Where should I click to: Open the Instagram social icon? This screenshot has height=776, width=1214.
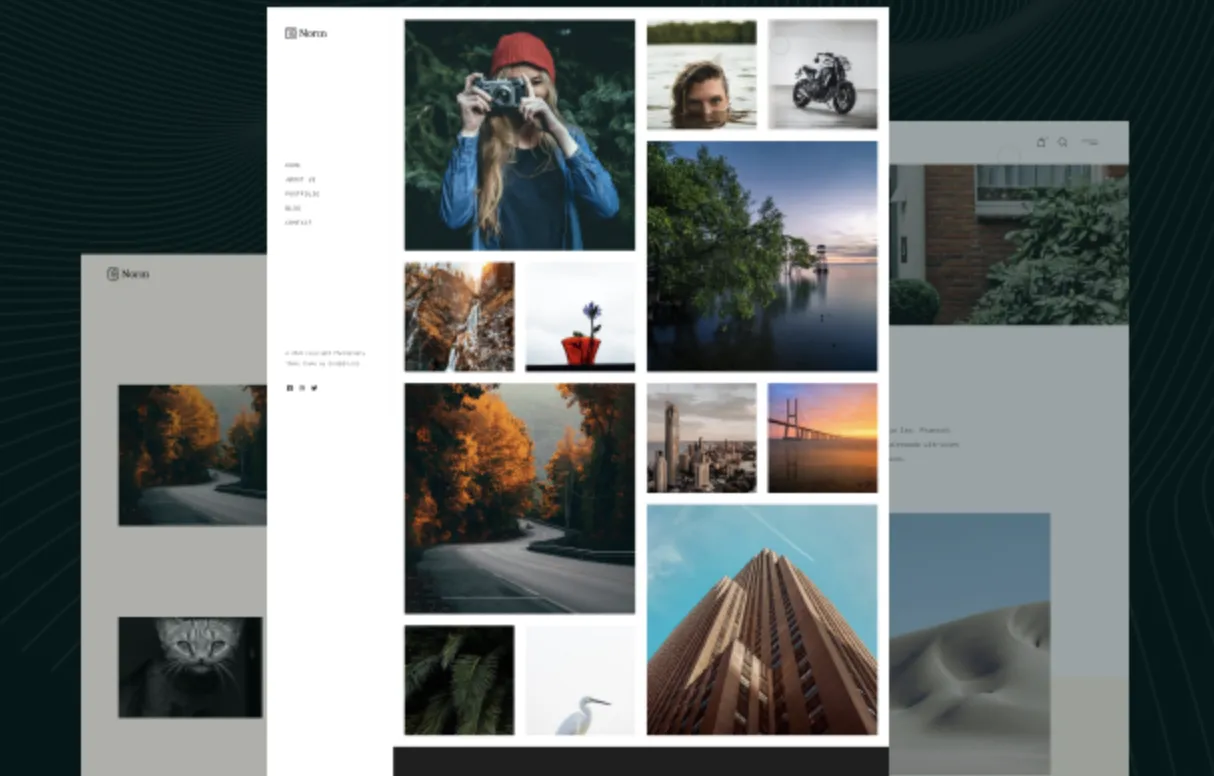[302, 388]
